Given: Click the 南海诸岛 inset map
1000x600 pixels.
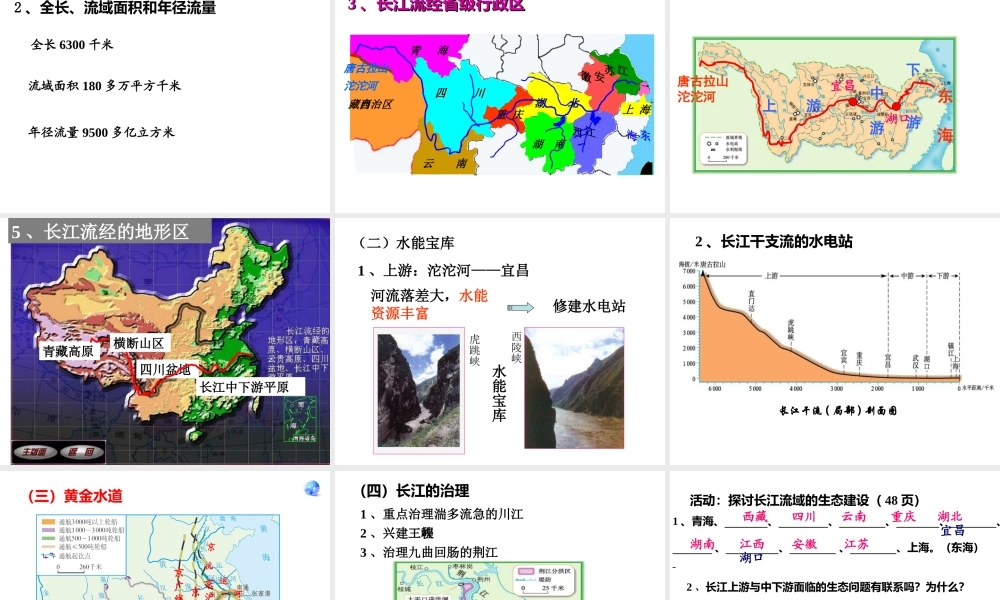Looking at the screenshot, I should tap(300, 419).
